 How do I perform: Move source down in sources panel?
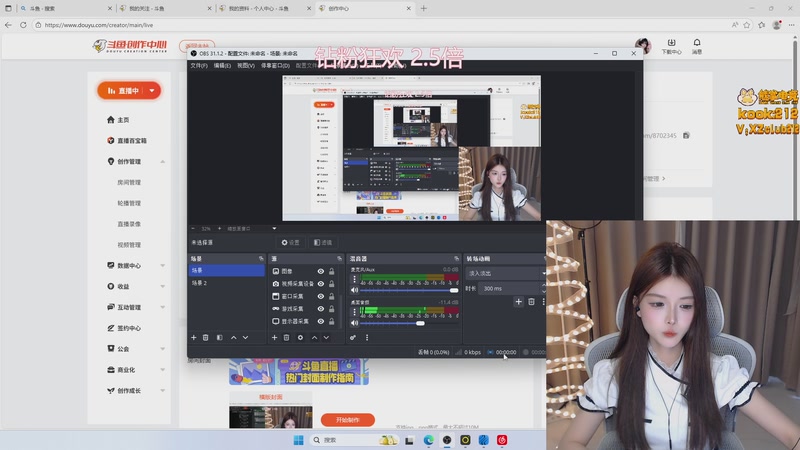point(326,338)
